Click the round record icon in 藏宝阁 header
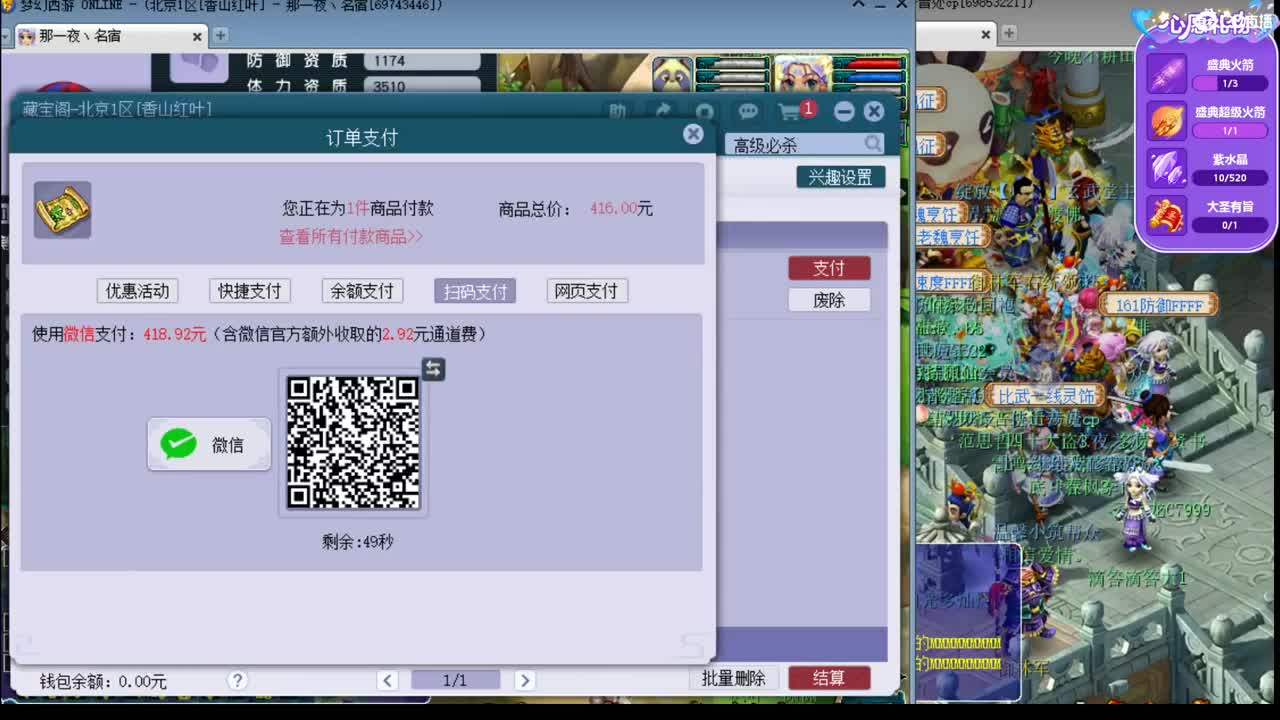Image resolution: width=1280 pixels, height=720 pixels. point(704,111)
